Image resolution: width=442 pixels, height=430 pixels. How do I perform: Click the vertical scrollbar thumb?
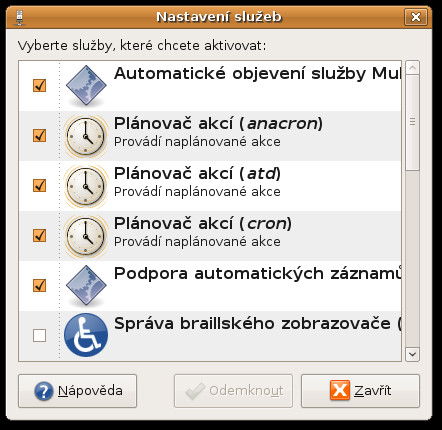click(x=412, y=123)
